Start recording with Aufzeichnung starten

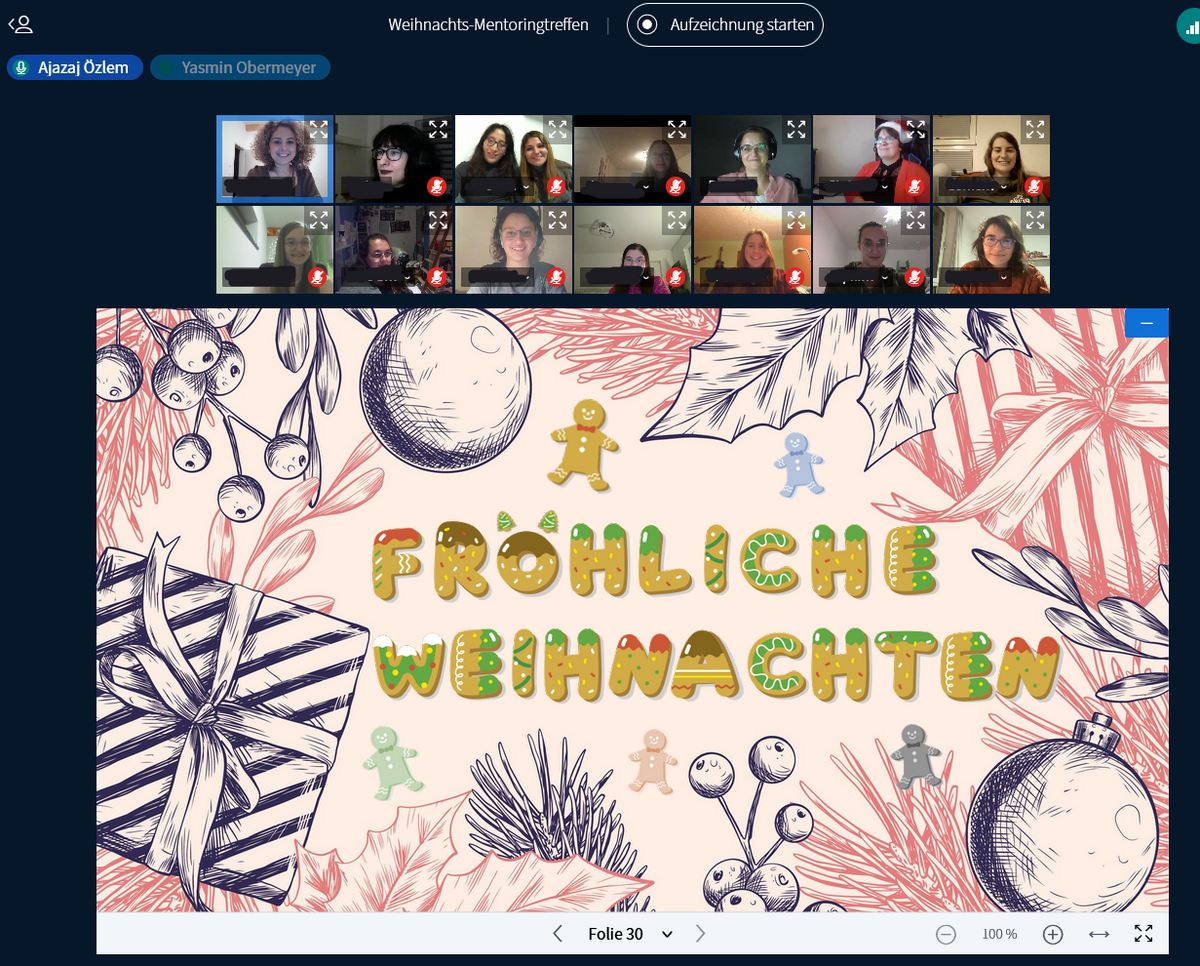coord(725,25)
